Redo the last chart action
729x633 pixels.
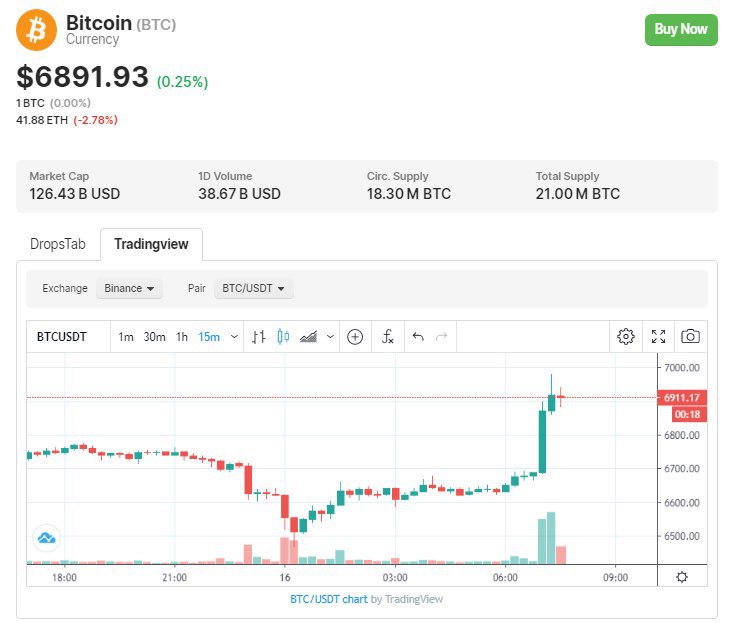(x=441, y=336)
